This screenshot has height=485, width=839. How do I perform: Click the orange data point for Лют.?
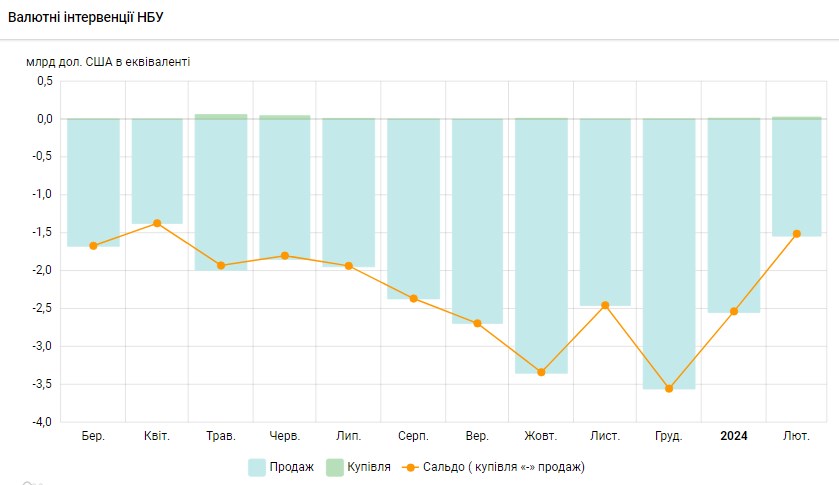[x=797, y=234]
